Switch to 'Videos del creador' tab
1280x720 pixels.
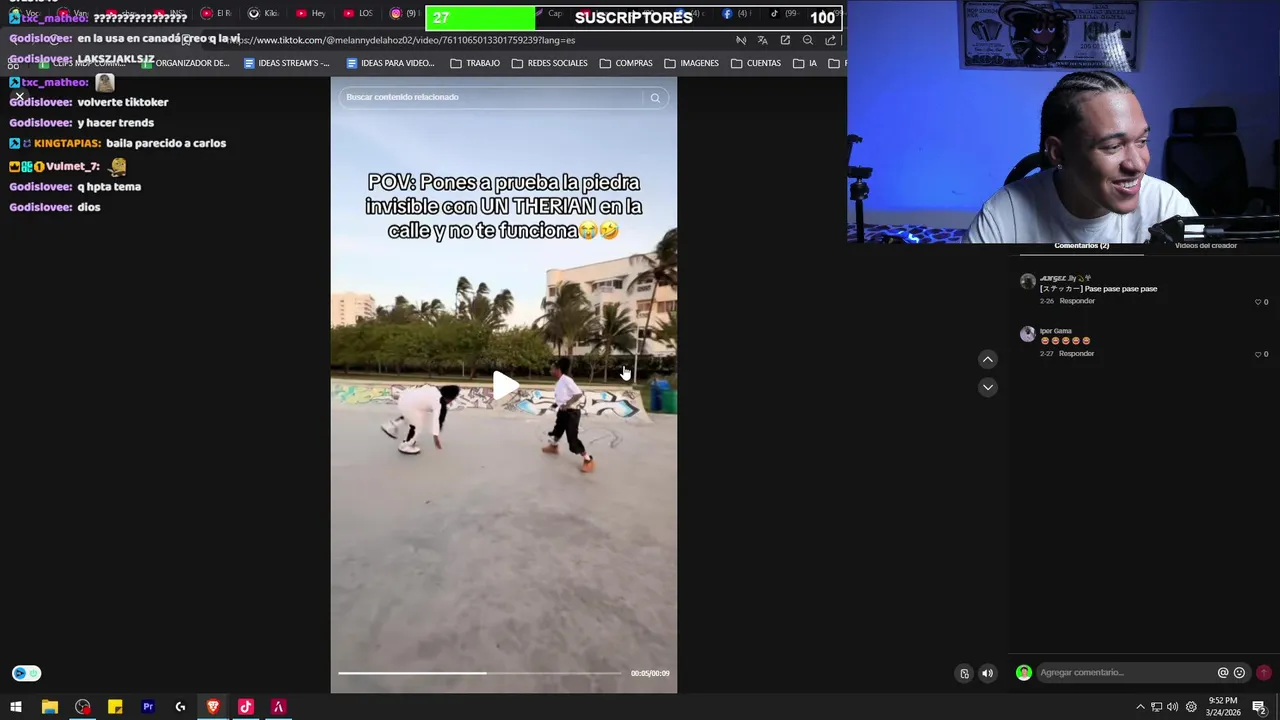pyautogui.click(x=1205, y=245)
